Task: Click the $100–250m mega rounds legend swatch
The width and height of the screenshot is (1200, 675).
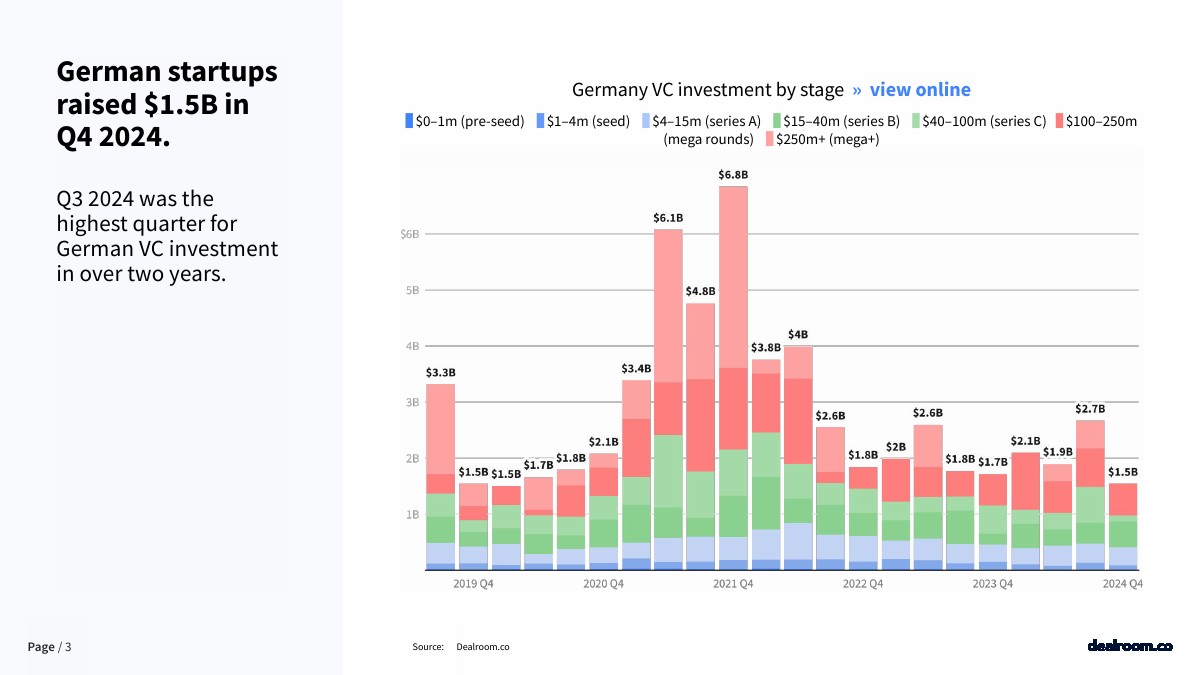Action: point(1059,121)
